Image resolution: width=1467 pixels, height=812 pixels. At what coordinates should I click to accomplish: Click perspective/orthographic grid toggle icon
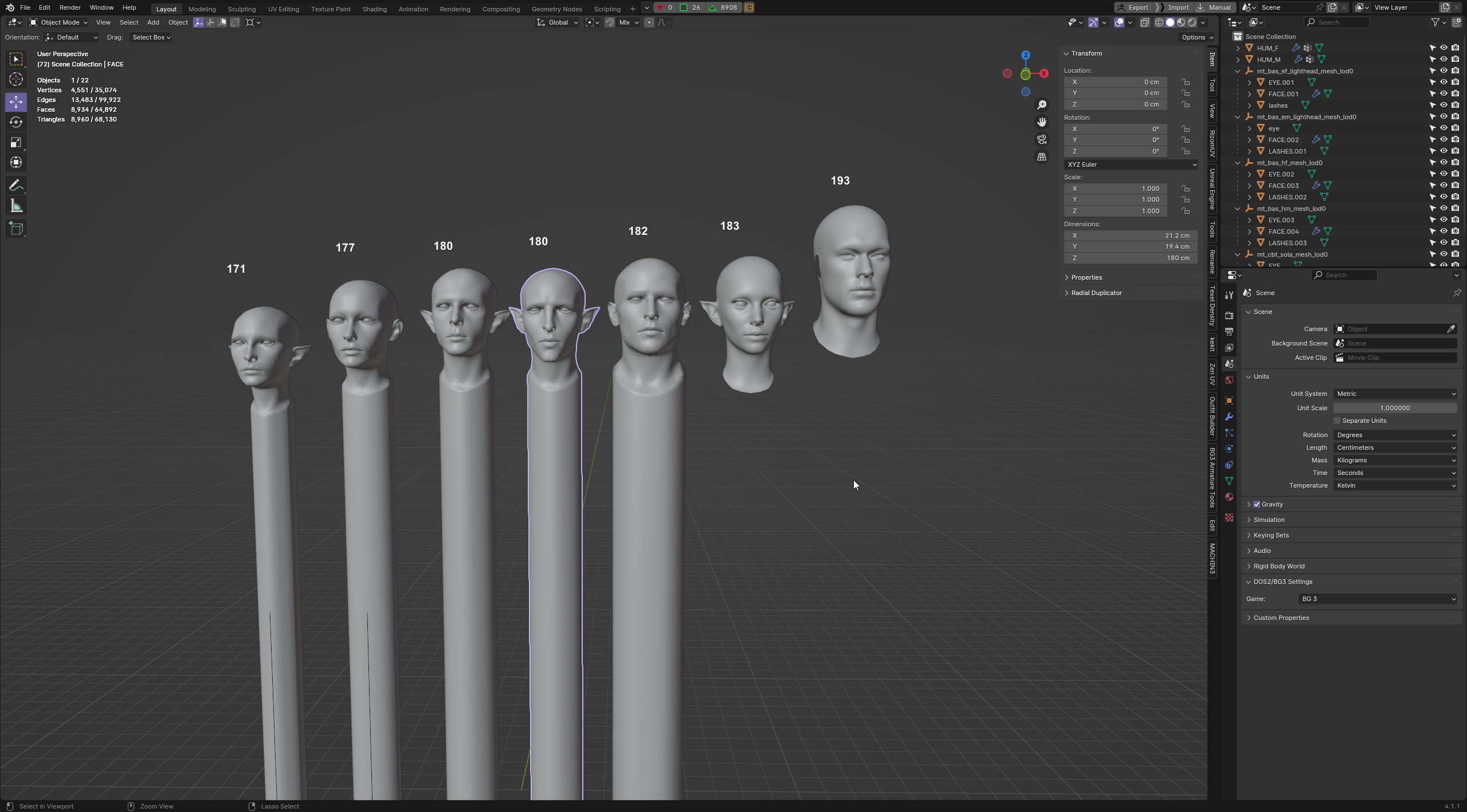click(1042, 157)
